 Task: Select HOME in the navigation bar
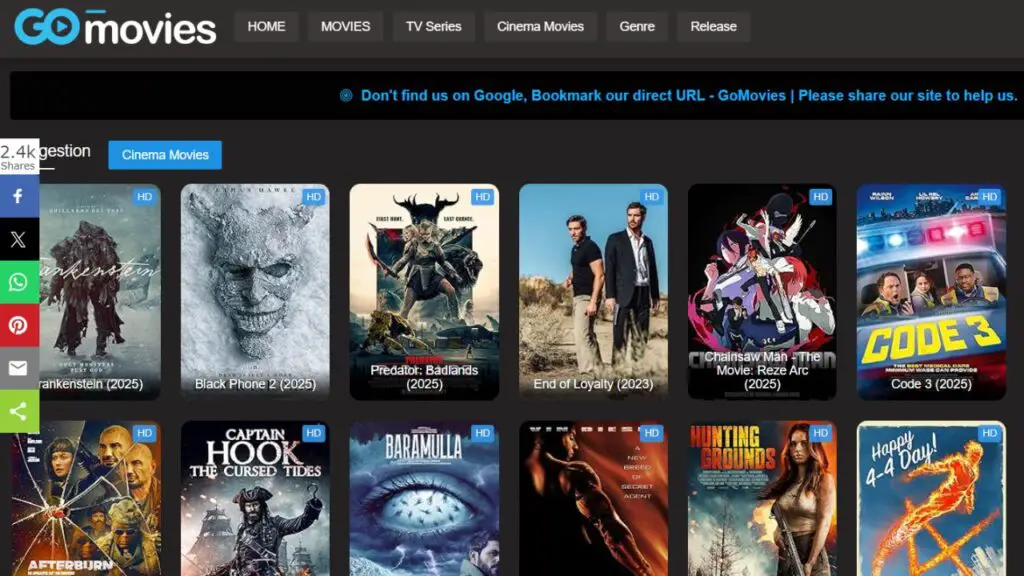pyautogui.click(x=266, y=26)
